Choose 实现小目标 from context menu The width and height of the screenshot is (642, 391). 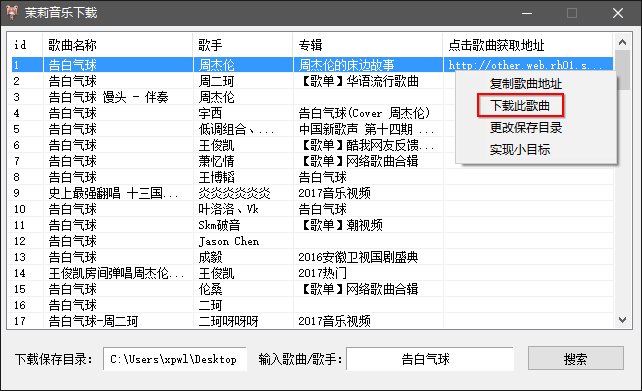(x=520, y=149)
